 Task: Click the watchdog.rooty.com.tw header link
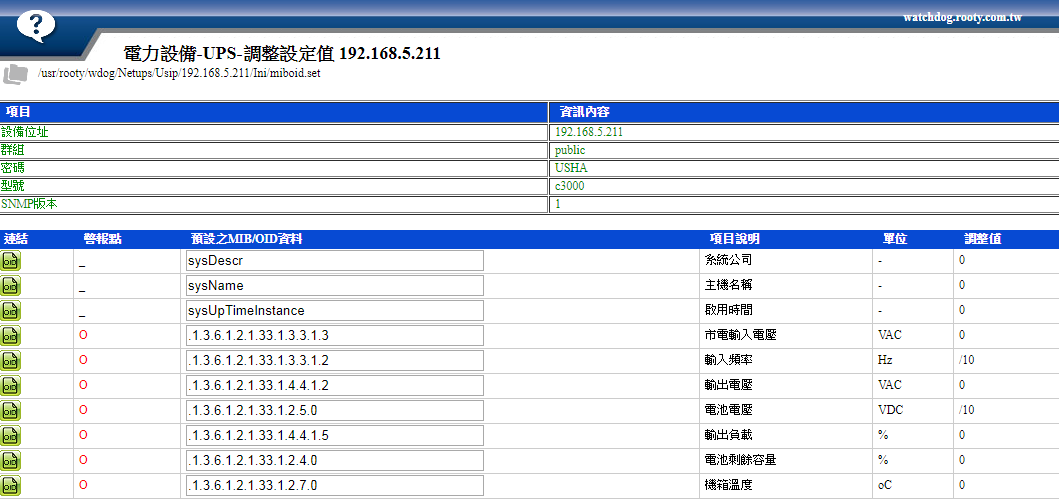click(961, 18)
